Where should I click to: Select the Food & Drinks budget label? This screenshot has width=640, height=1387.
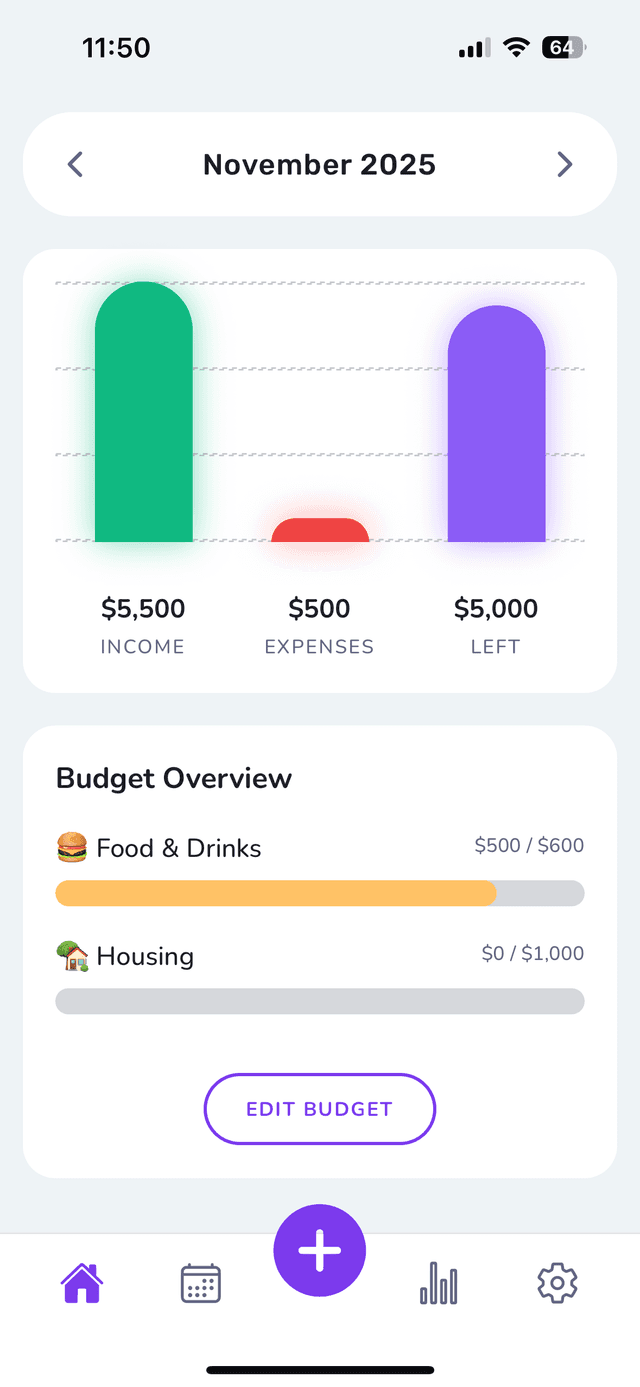(x=179, y=849)
